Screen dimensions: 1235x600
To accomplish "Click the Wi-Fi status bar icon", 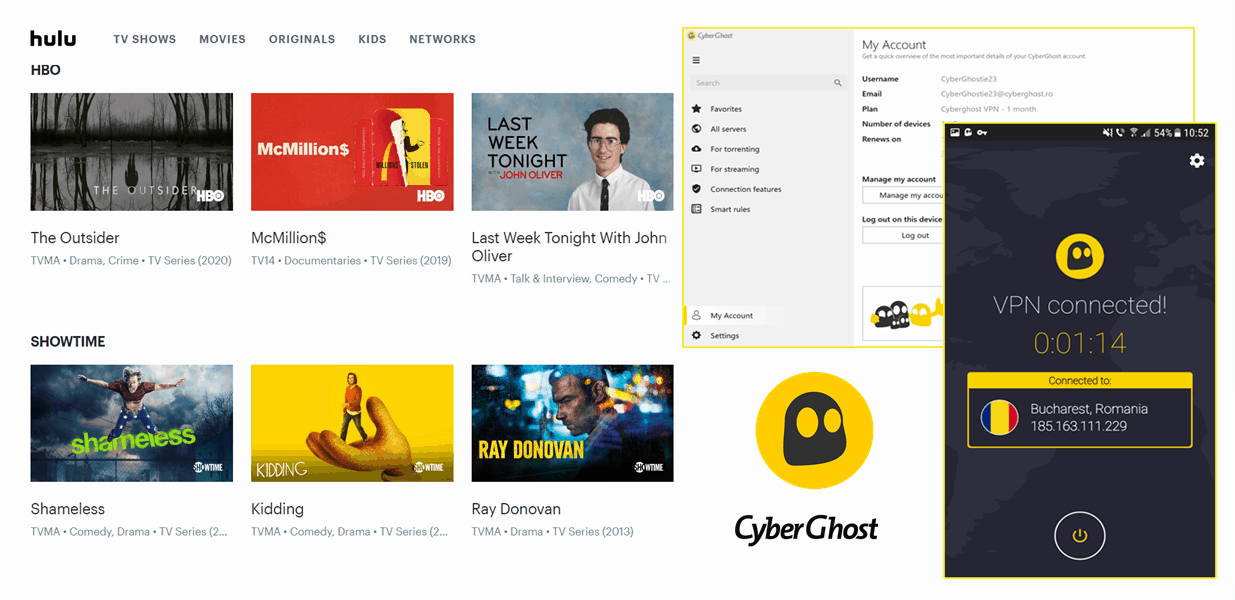I will coord(1132,133).
